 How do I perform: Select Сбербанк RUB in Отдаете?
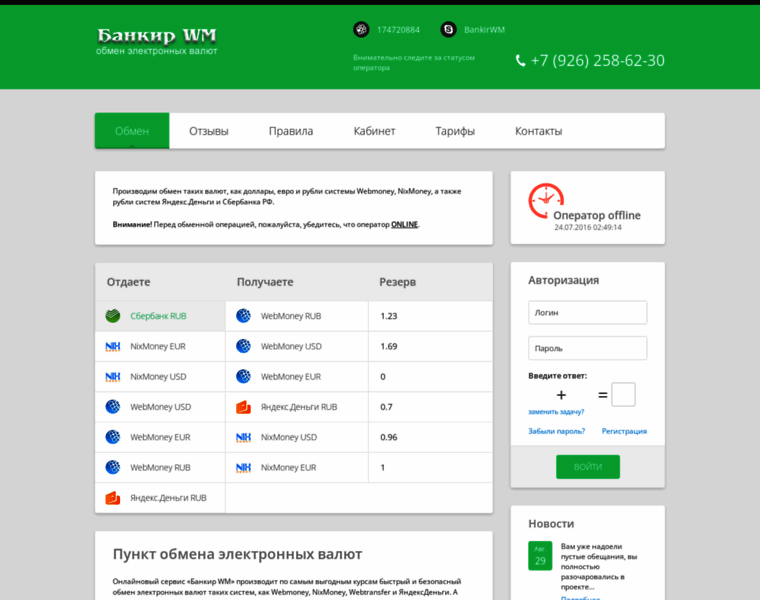pyautogui.click(x=160, y=316)
